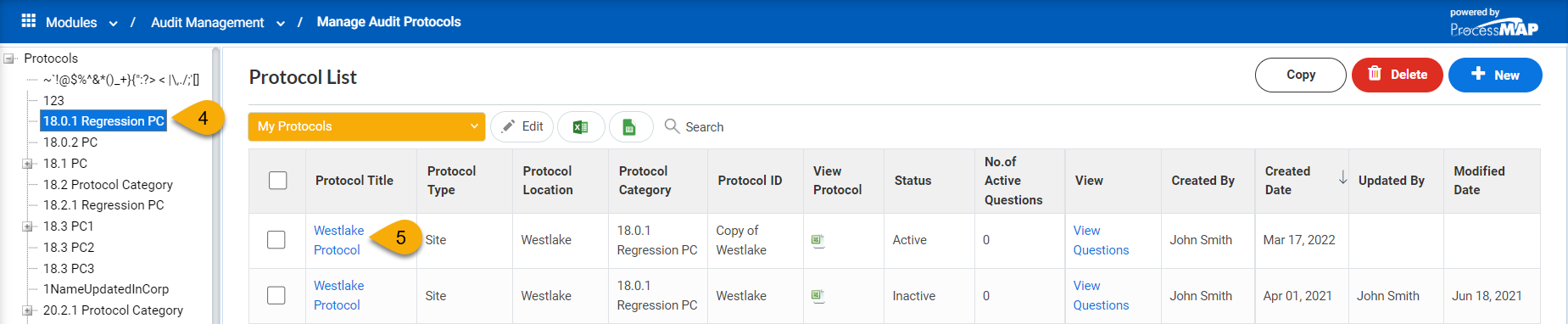Sort by Modified Date column header
Viewport: 1568px width, 324px height.
pyautogui.click(x=1479, y=181)
